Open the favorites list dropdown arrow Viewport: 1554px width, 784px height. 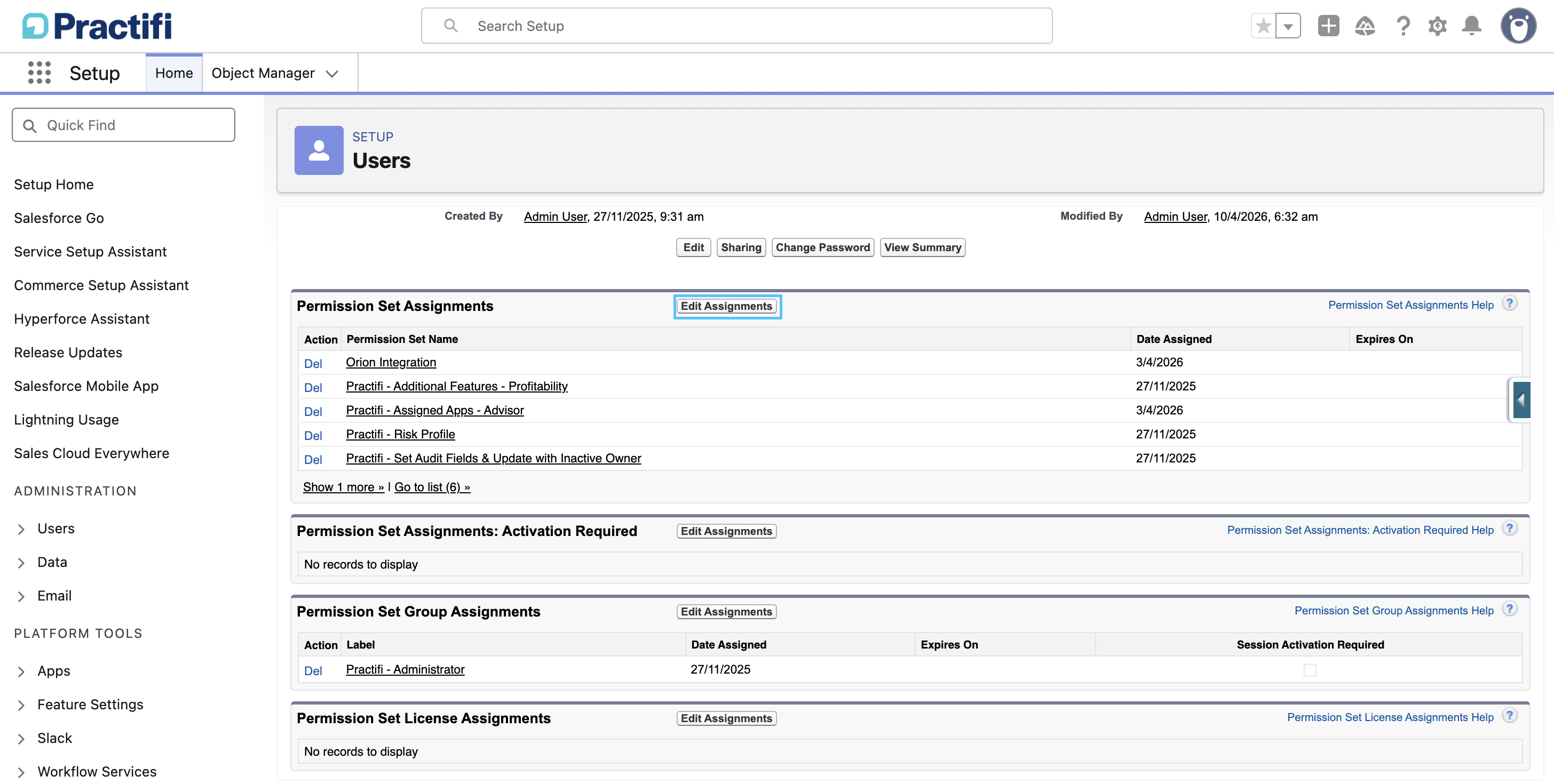1288,26
